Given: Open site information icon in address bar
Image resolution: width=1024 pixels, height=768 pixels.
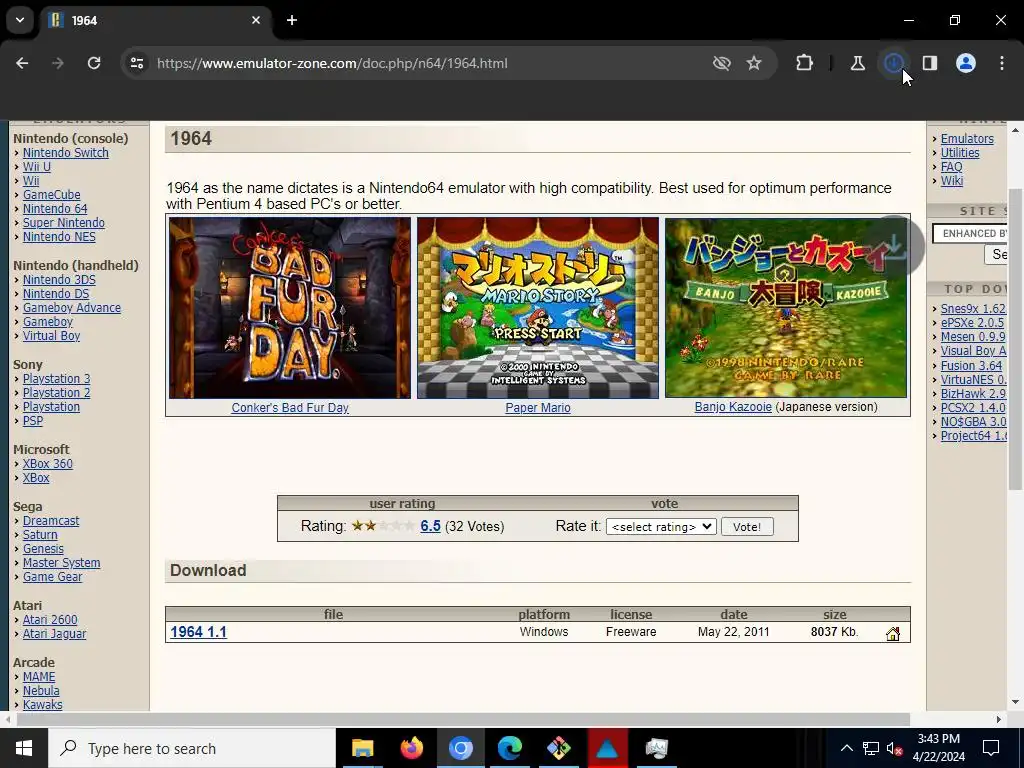Looking at the screenshot, I should (136, 63).
